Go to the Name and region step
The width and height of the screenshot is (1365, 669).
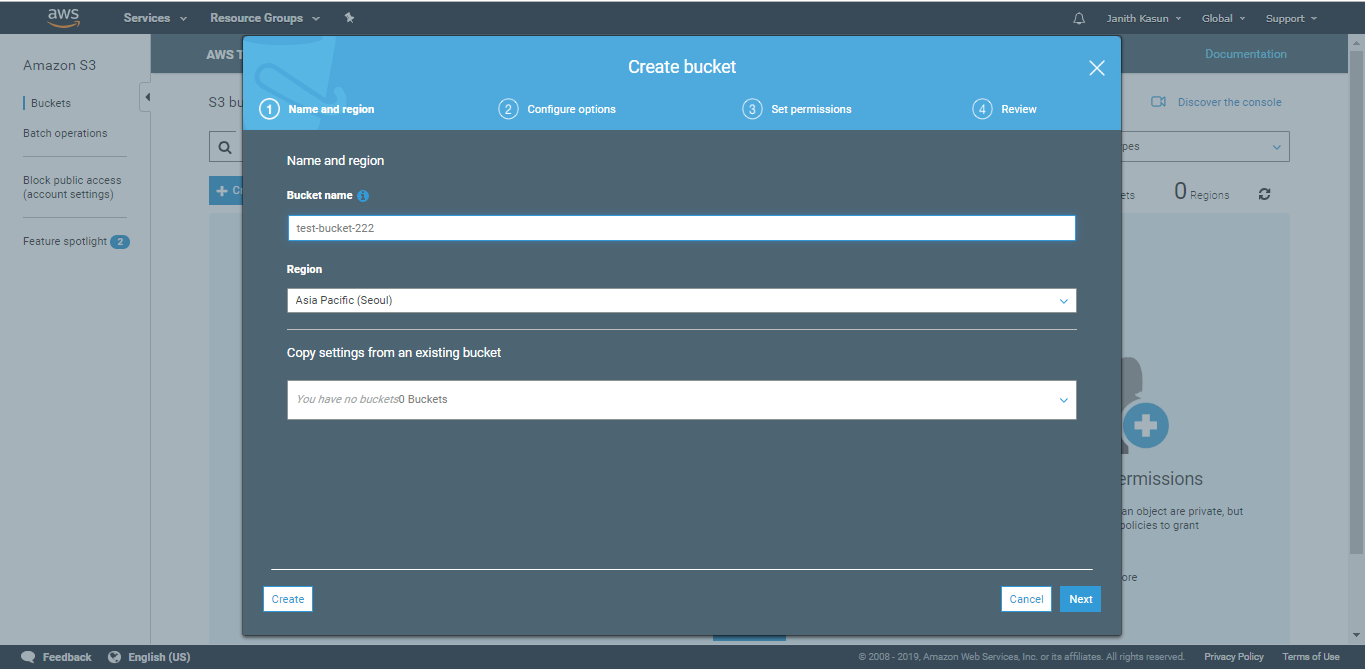point(331,109)
